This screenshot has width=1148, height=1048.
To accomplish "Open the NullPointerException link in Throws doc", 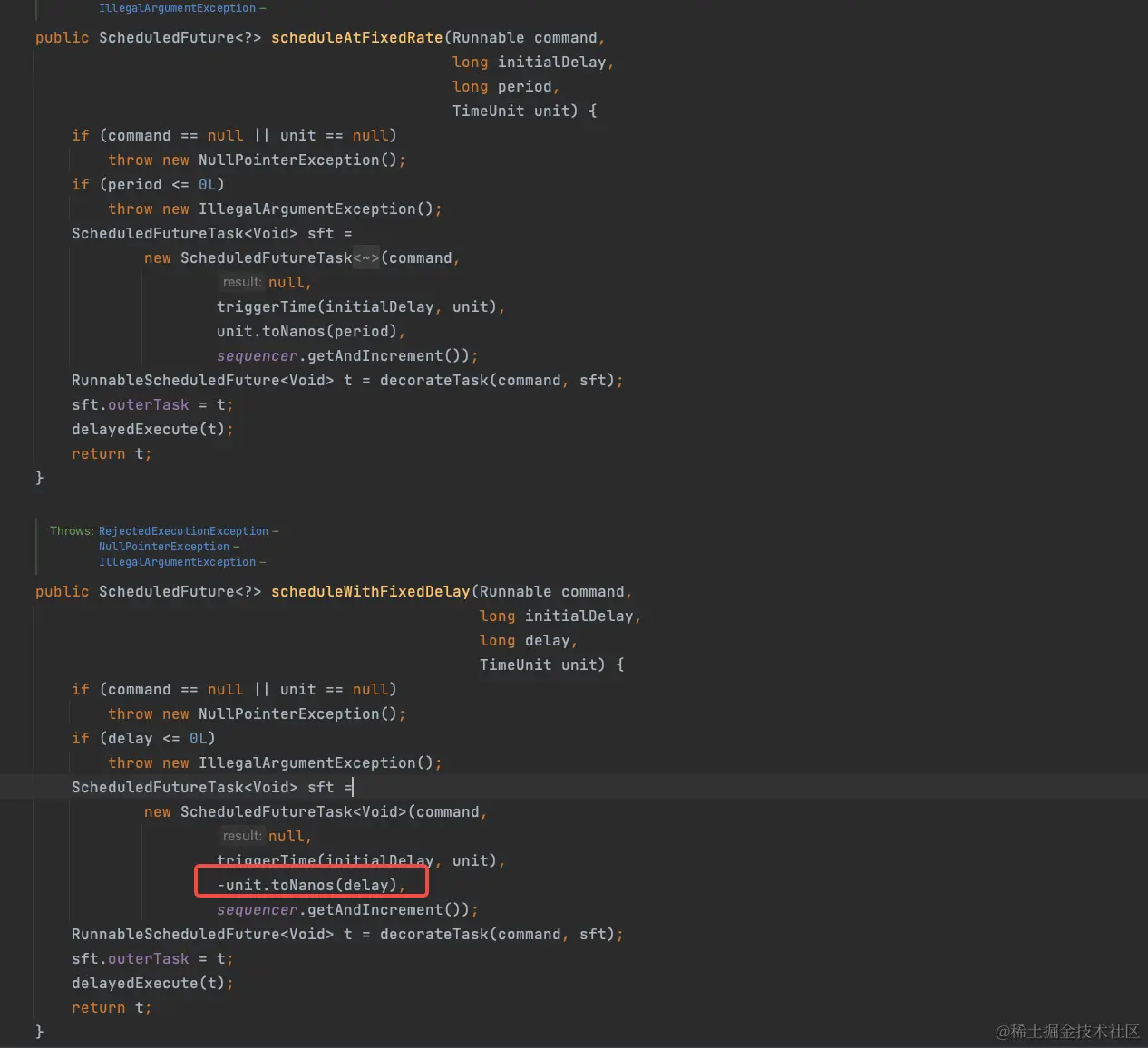I will [164, 547].
